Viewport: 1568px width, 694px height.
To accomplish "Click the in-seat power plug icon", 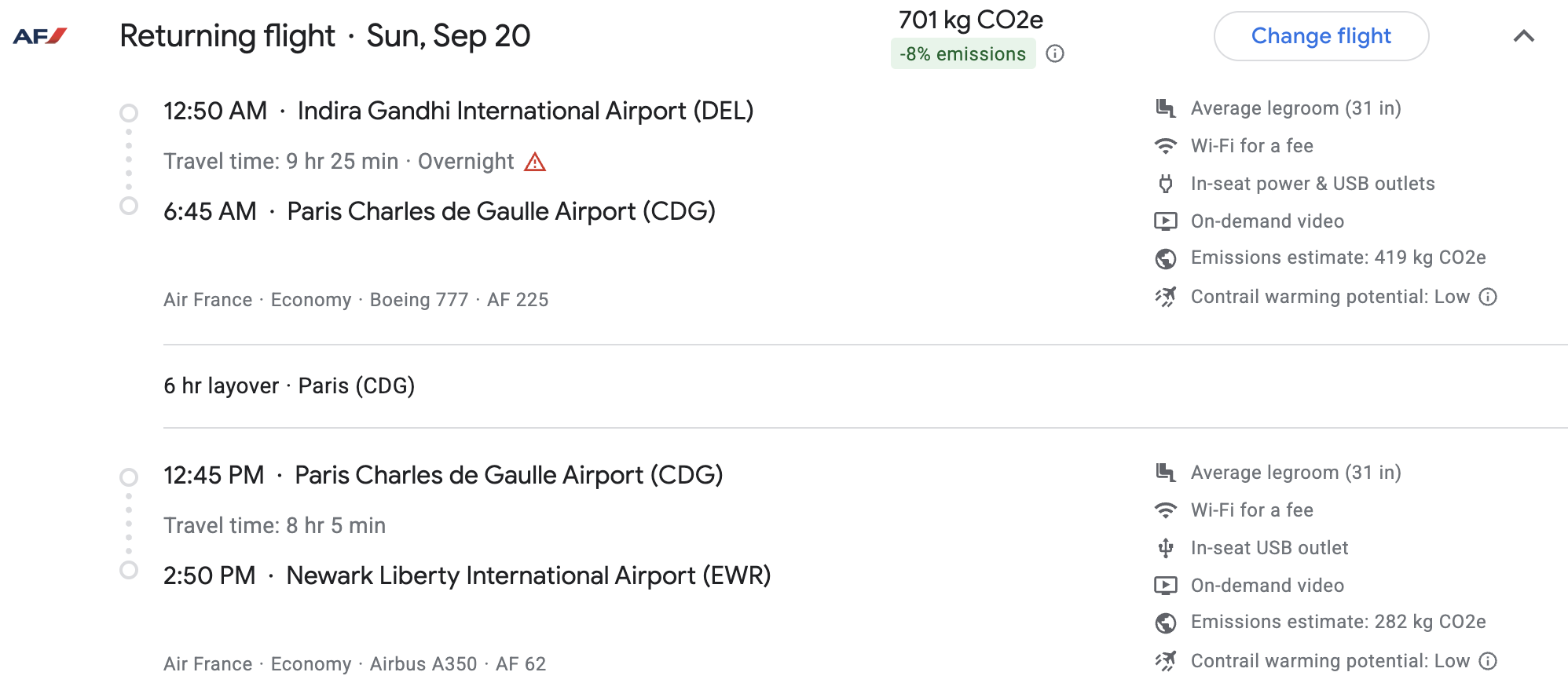I will [x=1166, y=184].
